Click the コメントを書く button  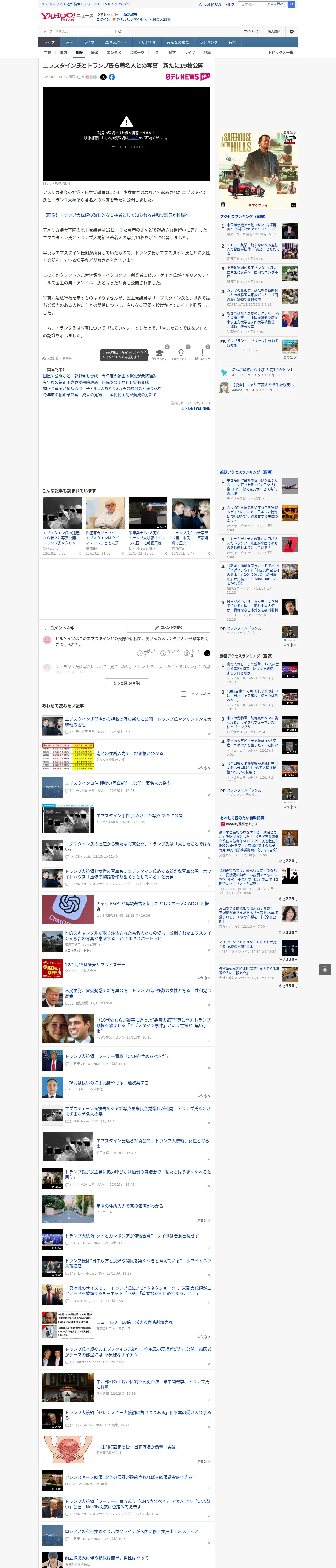(x=168, y=627)
